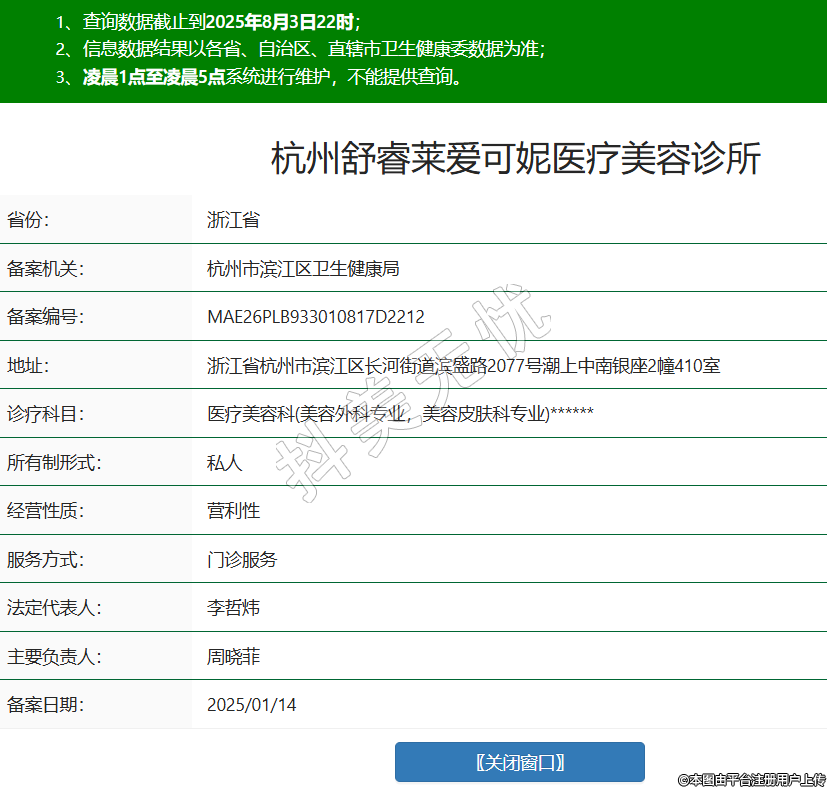827x787 pixels.
Task: Click the clinic name heading 杭州舒睿莱爱可妮医疗美容诊所
Action: tap(516, 159)
